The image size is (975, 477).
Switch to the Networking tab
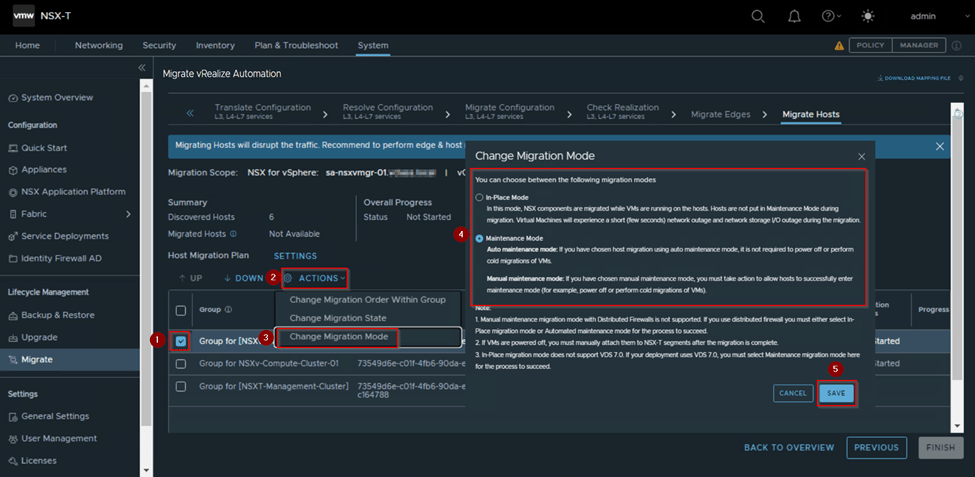pos(98,46)
